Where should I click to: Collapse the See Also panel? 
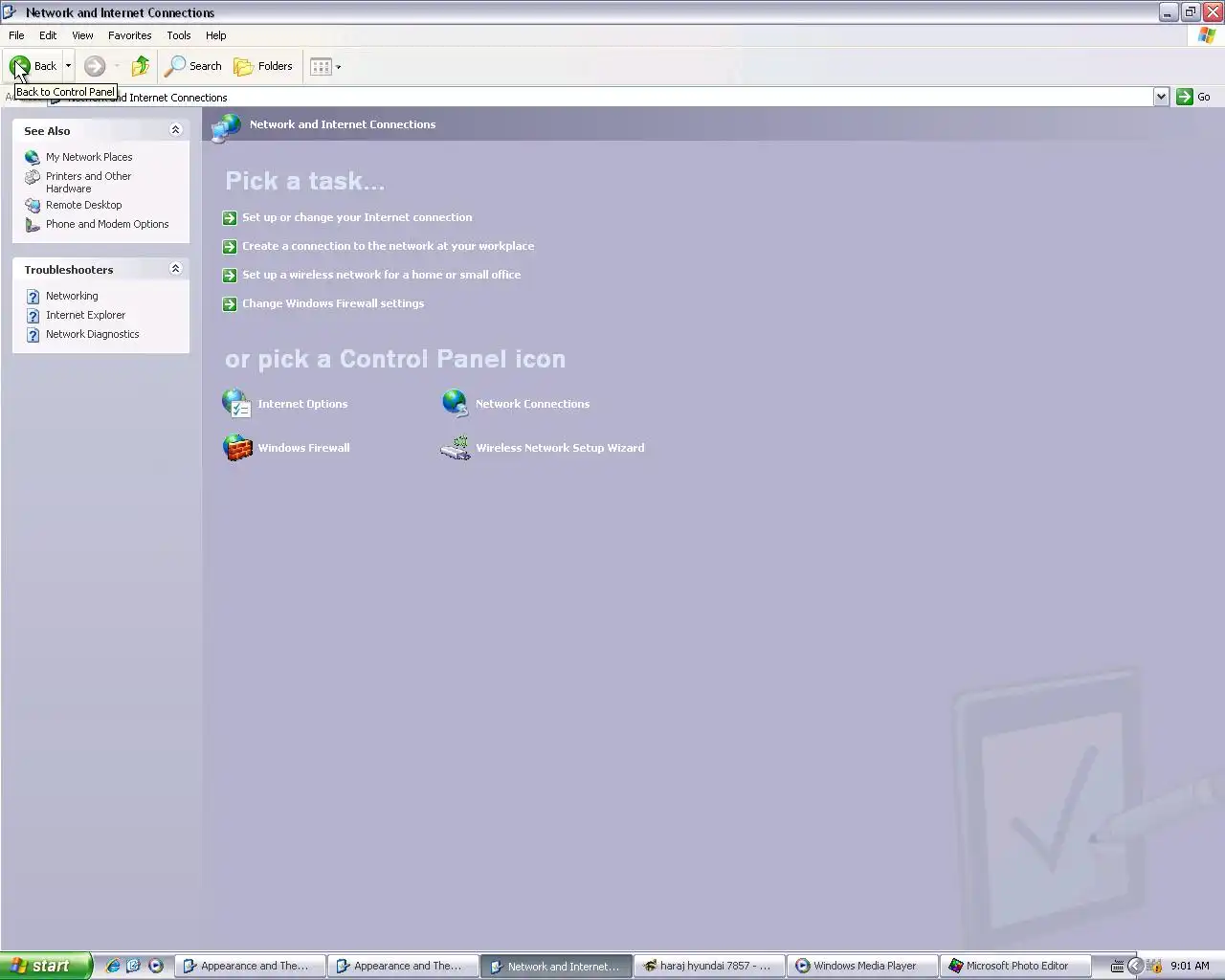point(175,130)
